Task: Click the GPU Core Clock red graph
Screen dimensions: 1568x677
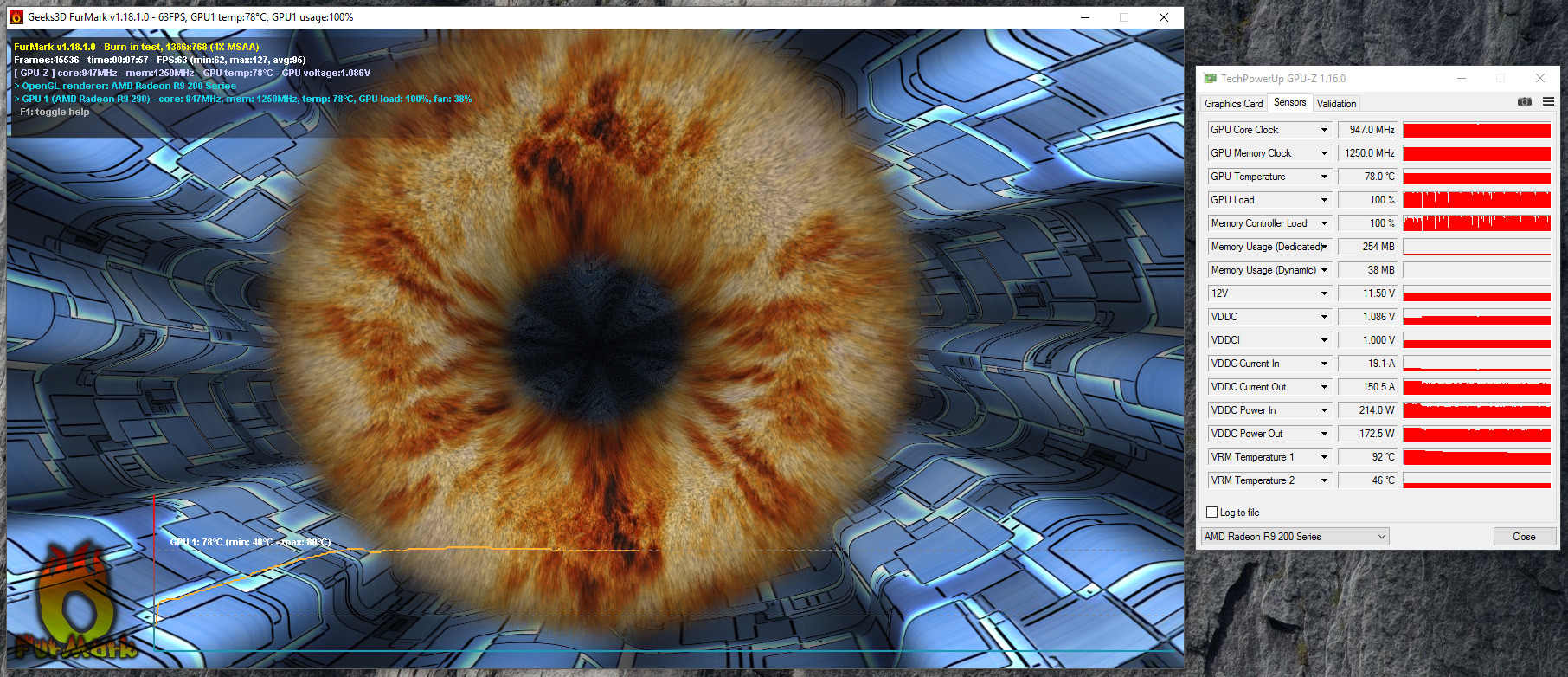Action: point(1476,130)
